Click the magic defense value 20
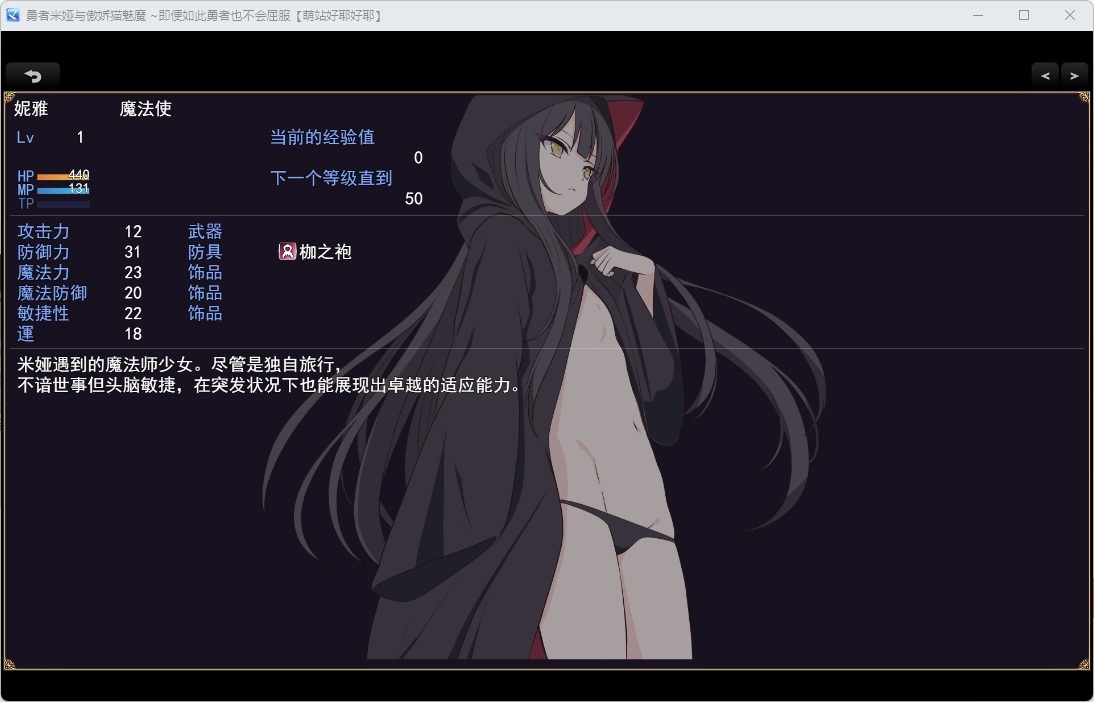1094x702 pixels. coord(133,293)
